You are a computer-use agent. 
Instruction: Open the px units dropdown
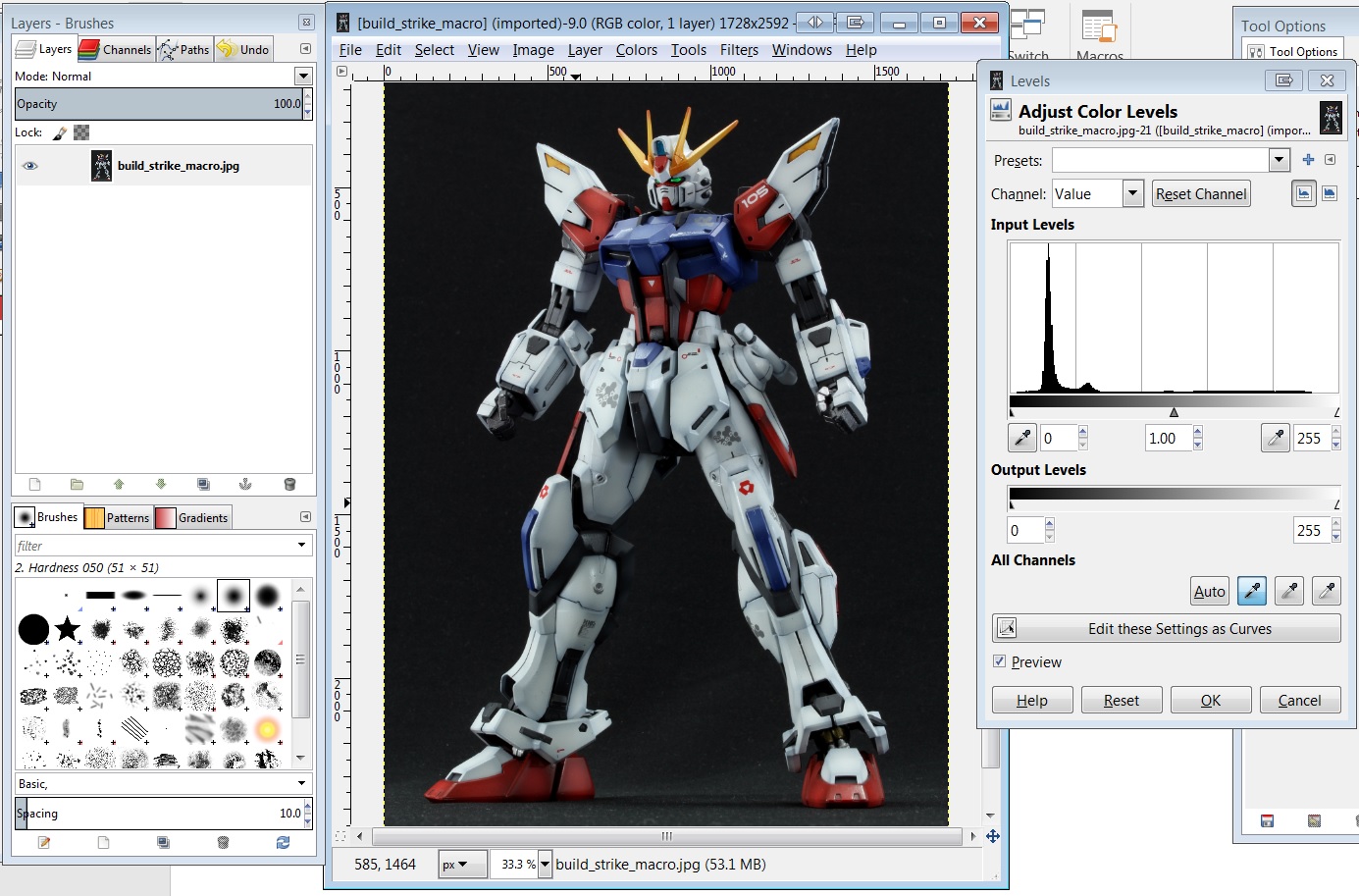click(462, 865)
